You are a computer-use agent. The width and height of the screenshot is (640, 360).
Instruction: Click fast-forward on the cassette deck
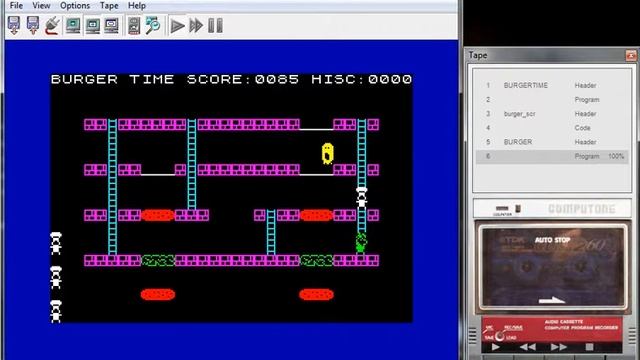(558, 347)
